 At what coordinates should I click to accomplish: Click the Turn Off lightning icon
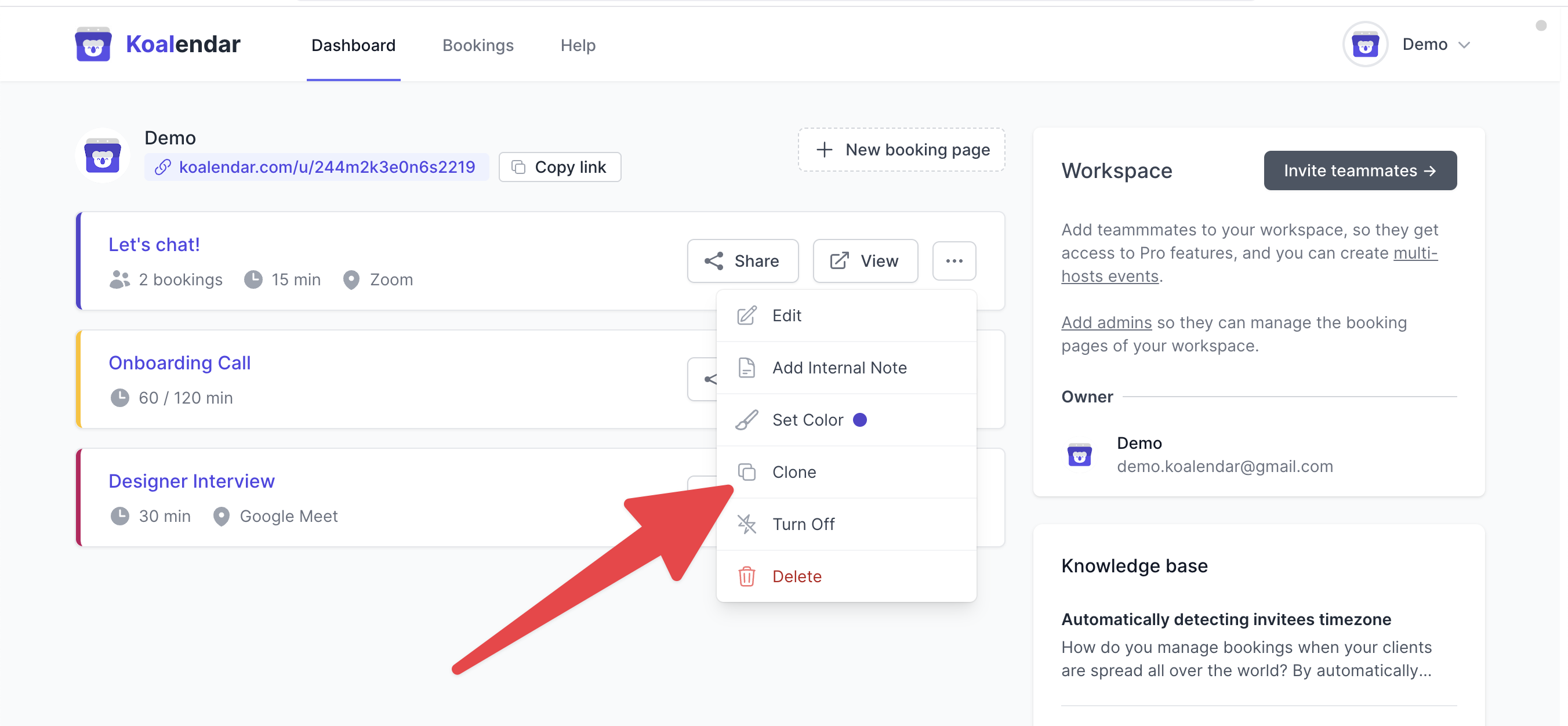click(x=746, y=524)
